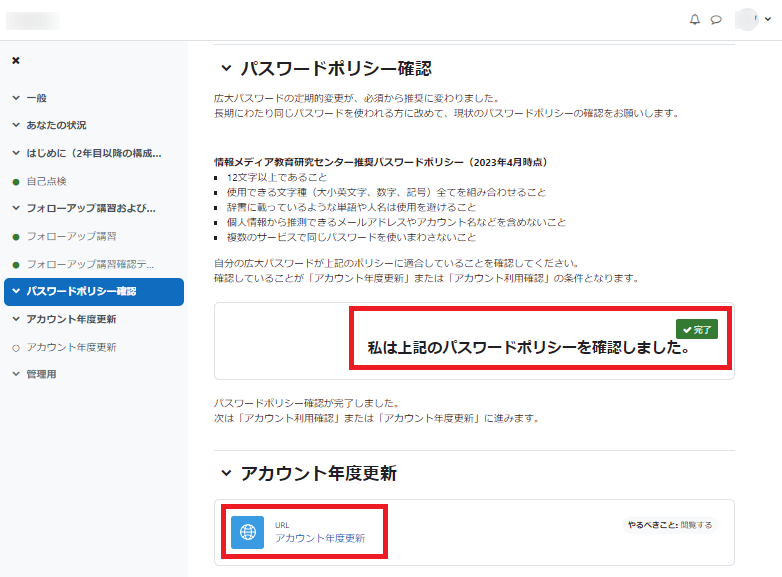This screenshot has width=782, height=577.
Task: Click green completion dot beside フォローアップ講習
Action: (16, 237)
